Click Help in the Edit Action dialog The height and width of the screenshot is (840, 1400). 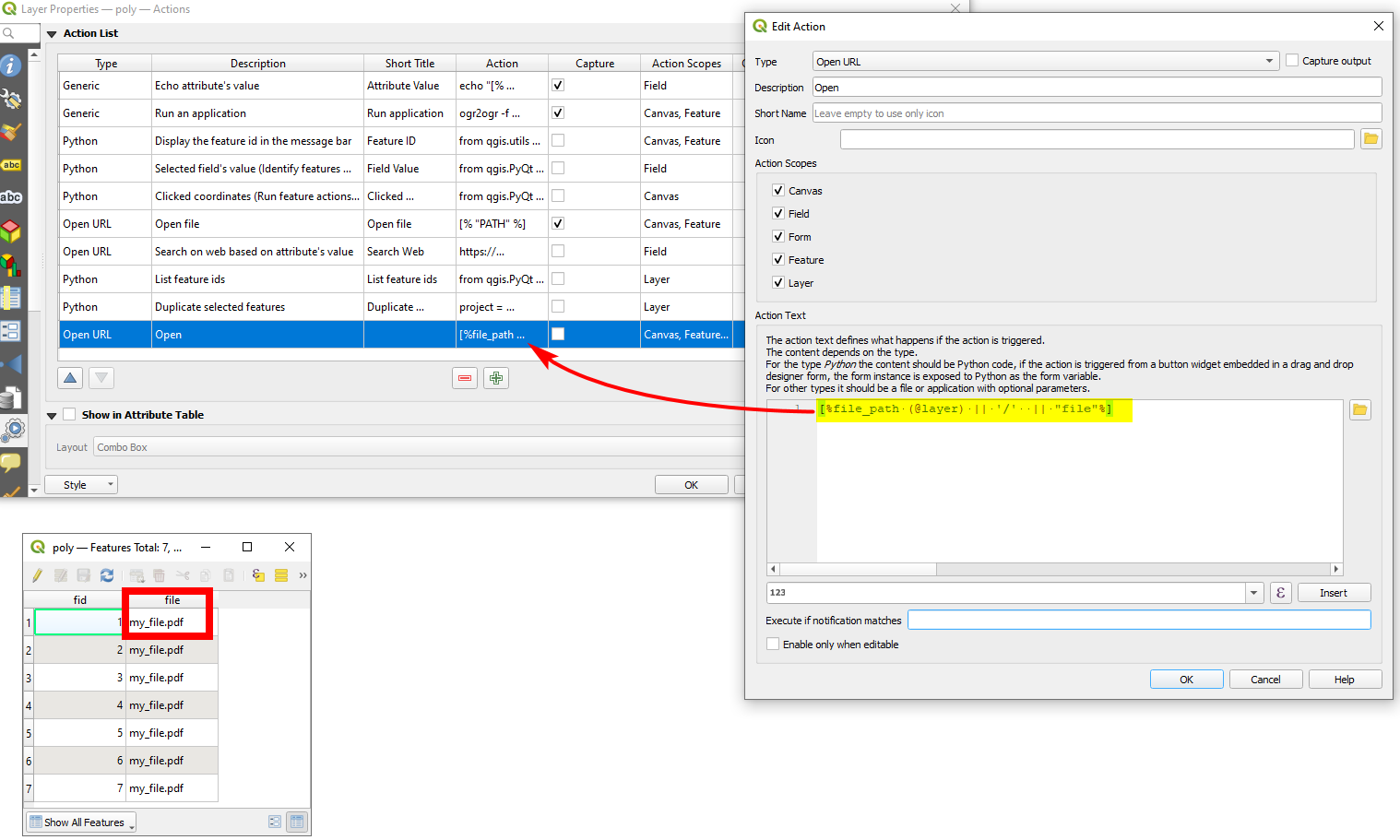(1345, 679)
